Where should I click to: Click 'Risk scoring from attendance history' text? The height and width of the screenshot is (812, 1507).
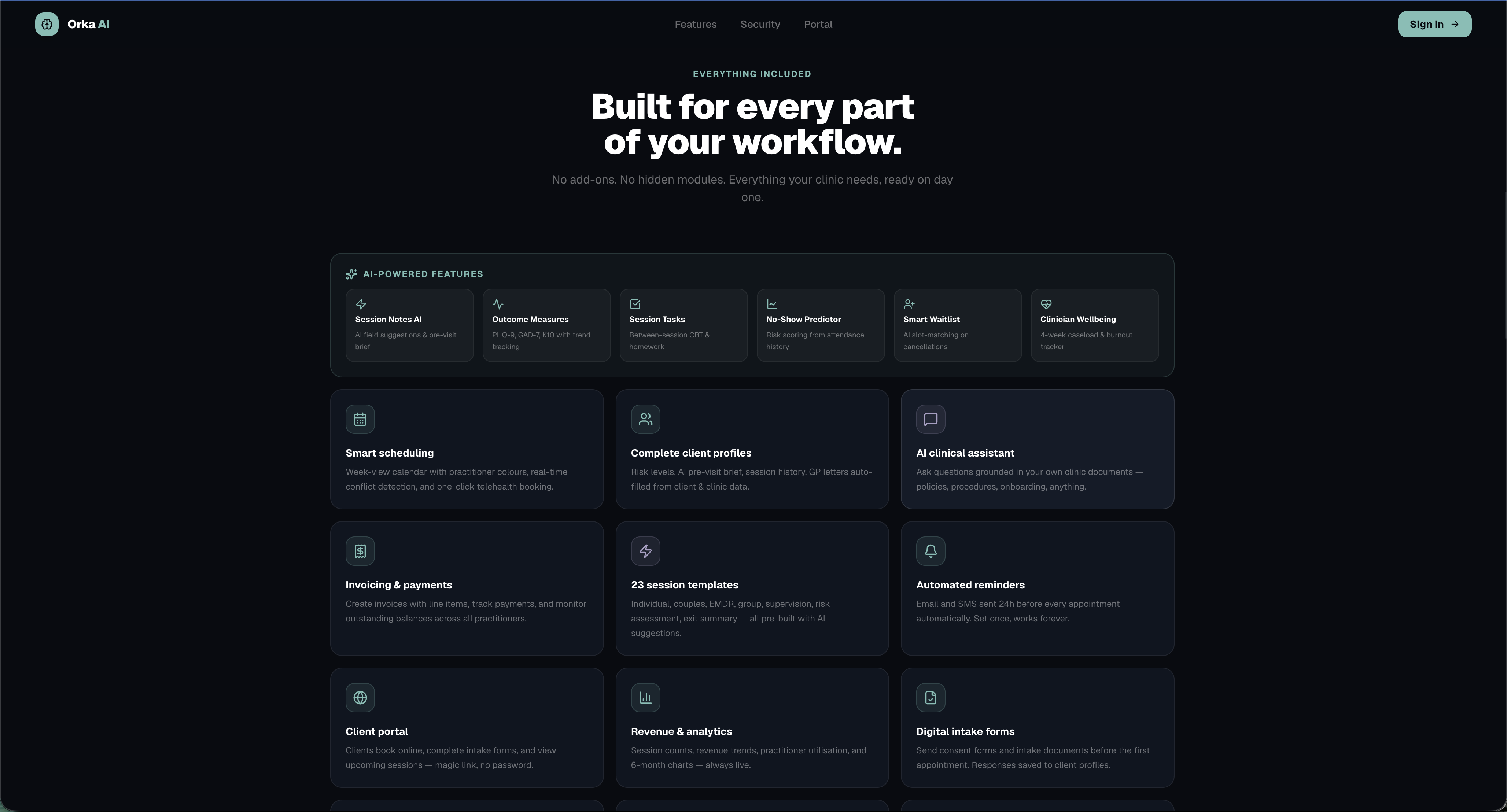pyautogui.click(x=815, y=340)
